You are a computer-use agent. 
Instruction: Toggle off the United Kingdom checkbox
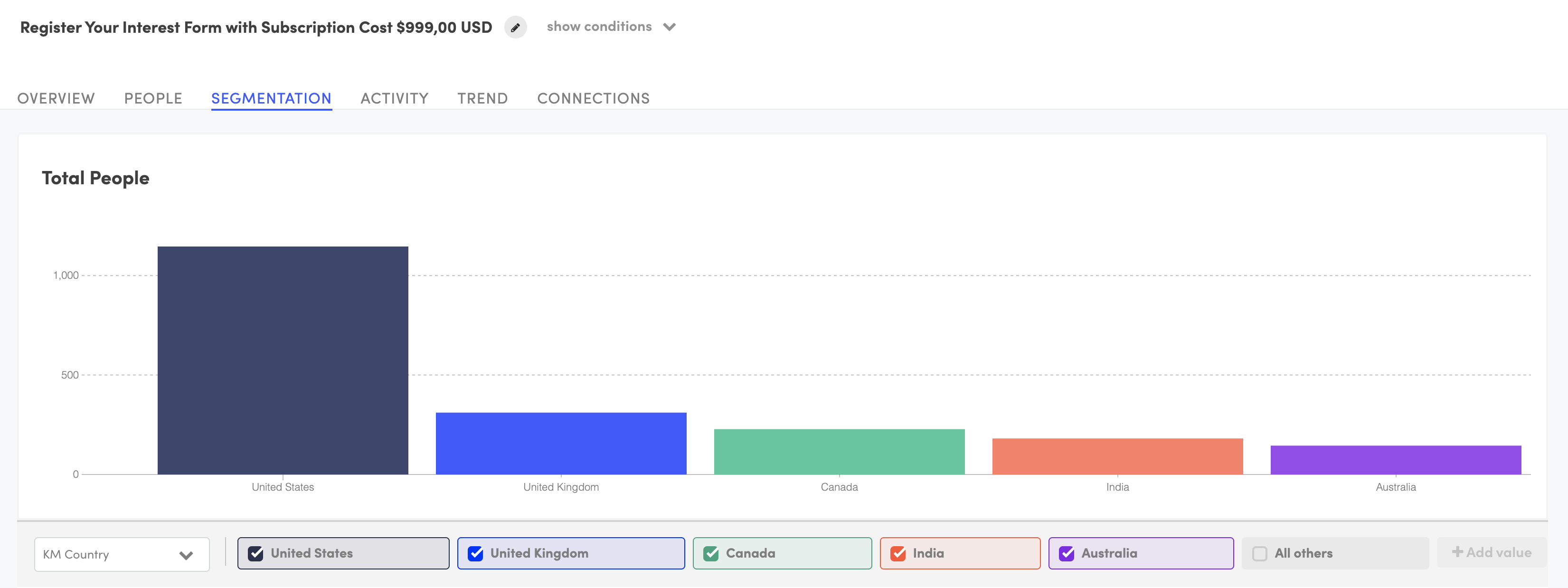(475, 553)
